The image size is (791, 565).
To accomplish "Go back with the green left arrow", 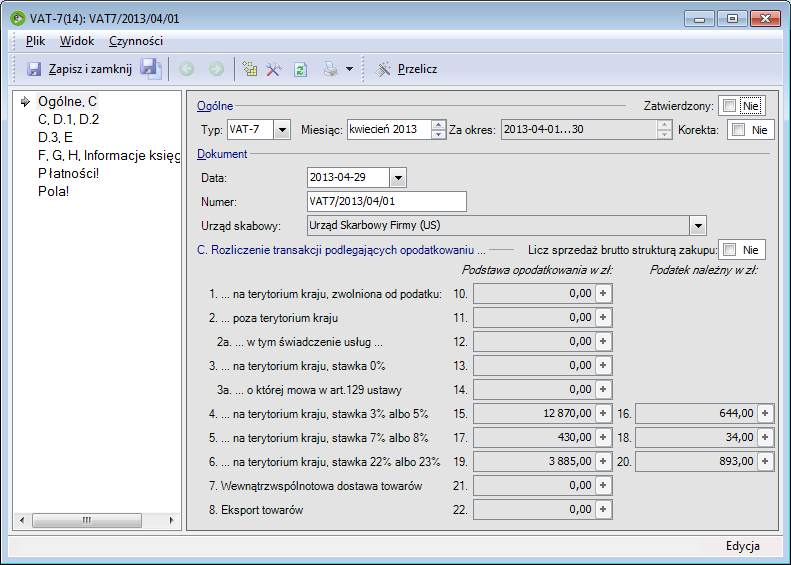I will pos(187,69).
